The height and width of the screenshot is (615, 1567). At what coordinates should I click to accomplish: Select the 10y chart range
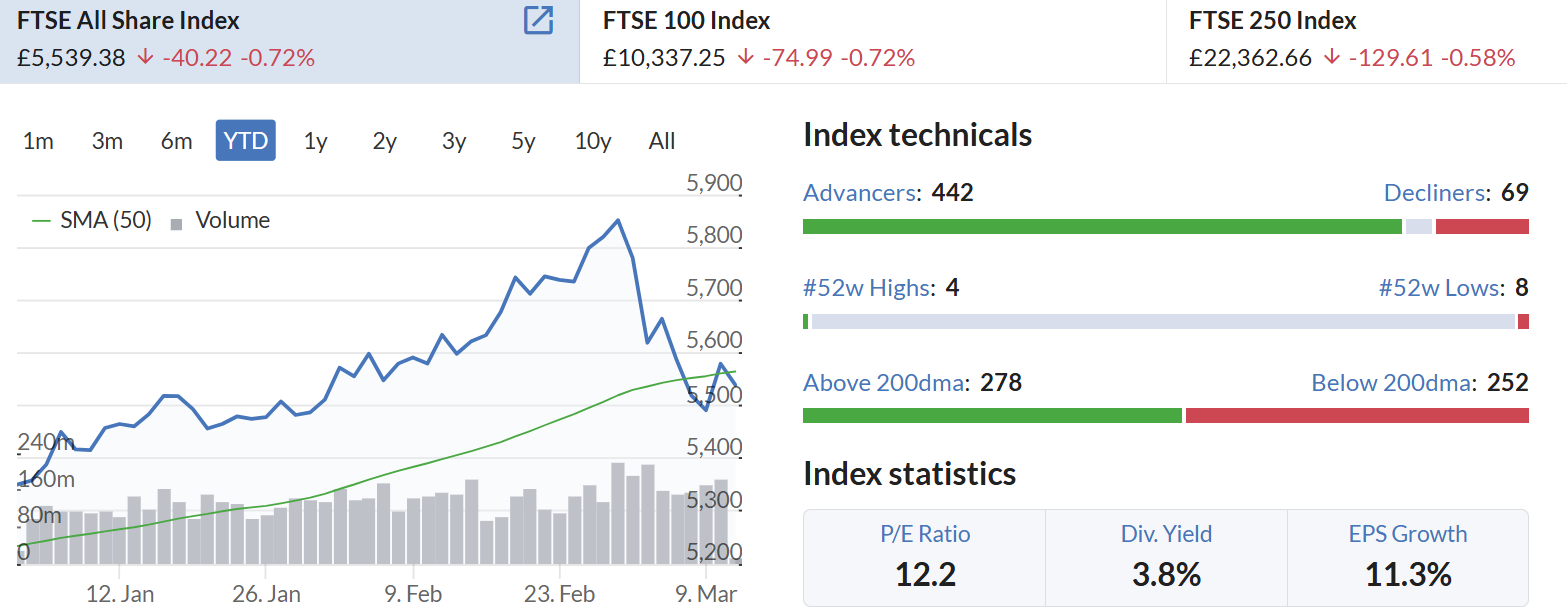[x=593, y=141]
